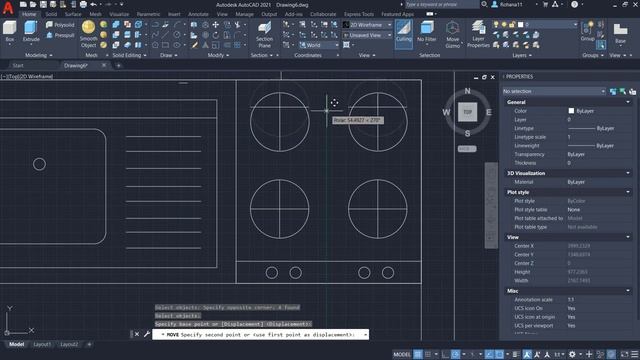
Task: Open the Autodesk App Store cart icon
Action: (545, 4)
